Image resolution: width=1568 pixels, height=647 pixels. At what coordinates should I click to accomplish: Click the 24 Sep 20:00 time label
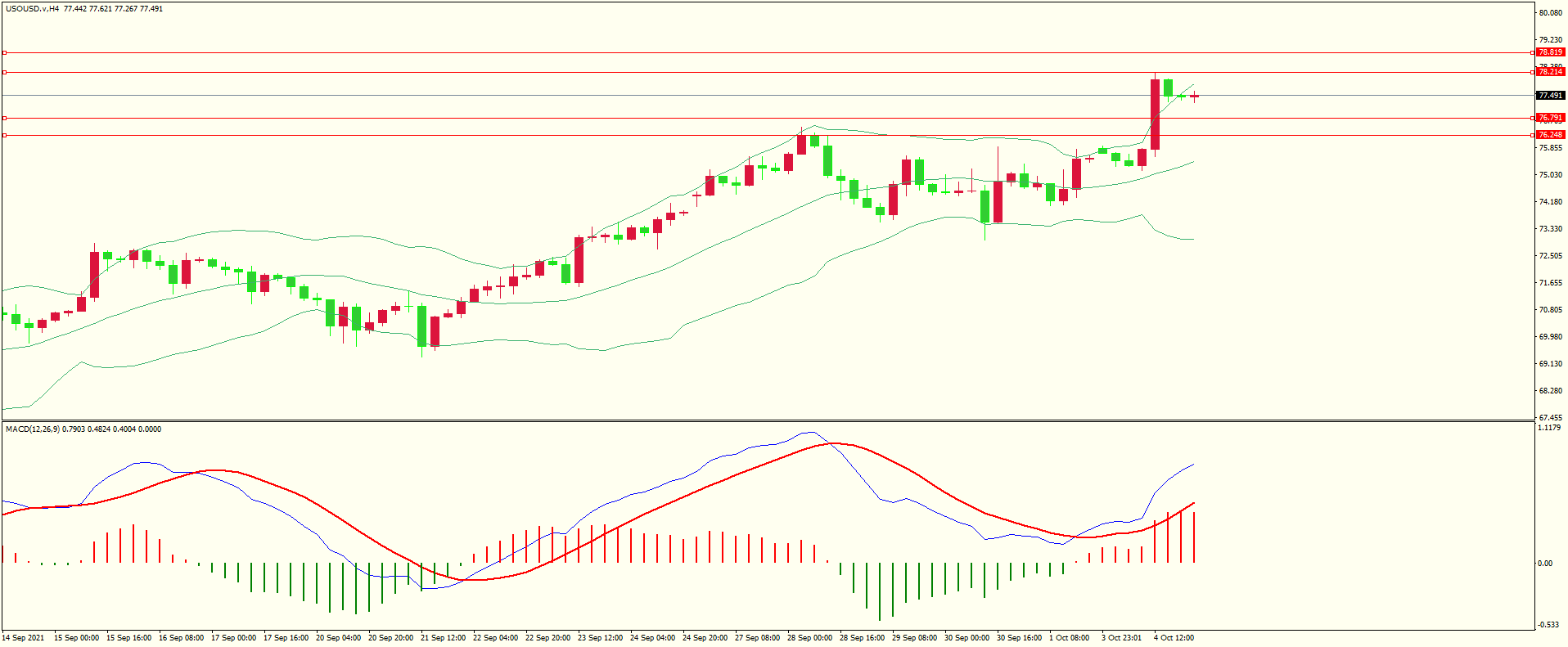pos(705,638)
